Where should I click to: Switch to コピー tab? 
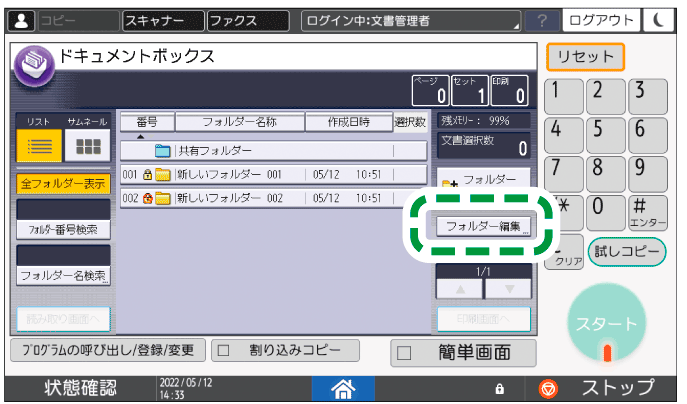[78, 21]
